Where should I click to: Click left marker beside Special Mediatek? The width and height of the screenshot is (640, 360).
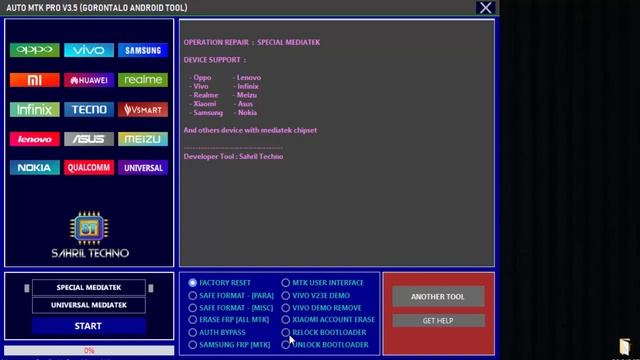click(x=27, y=288)
